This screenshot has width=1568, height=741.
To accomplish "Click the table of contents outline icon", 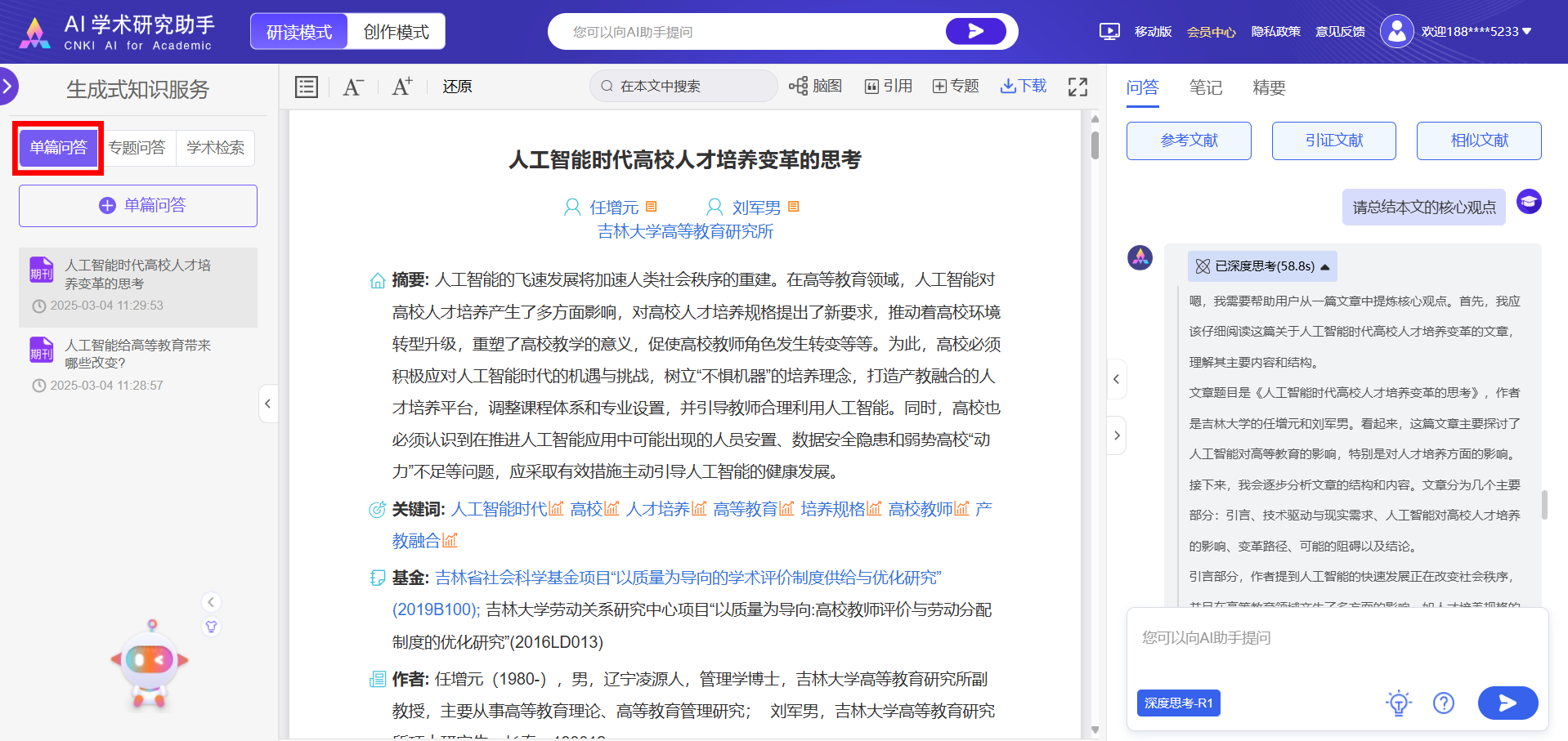I will tap(307, 87).
